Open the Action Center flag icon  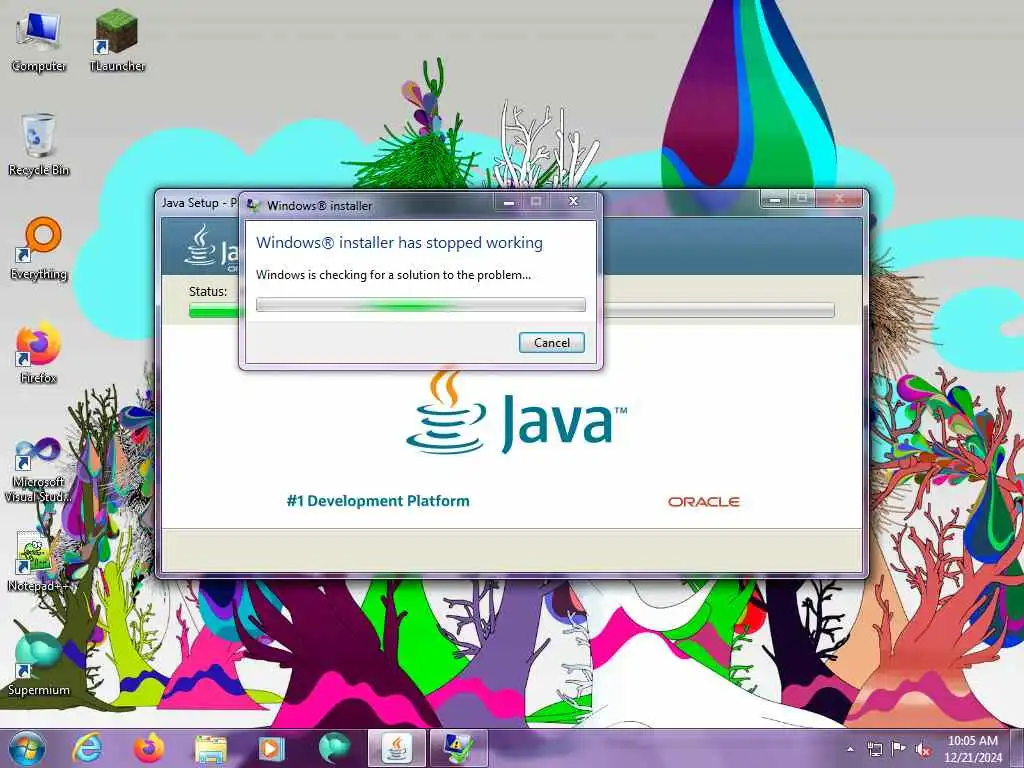point(898,749)
